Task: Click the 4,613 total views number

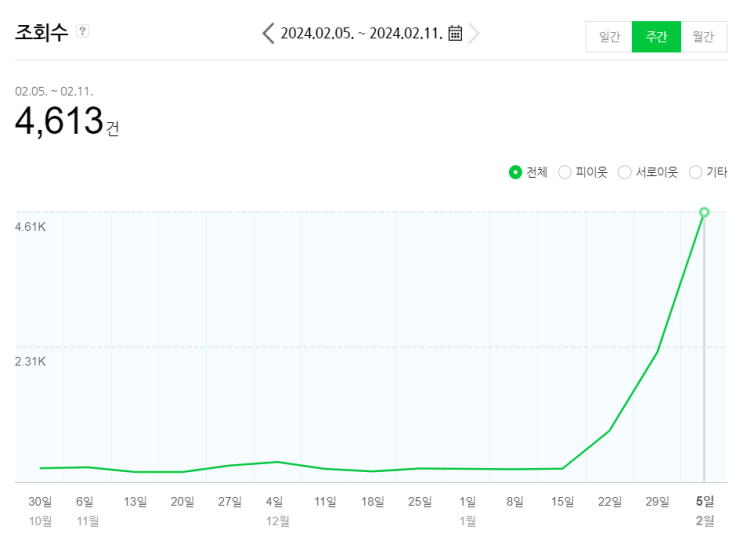Action: coord(59,121)
